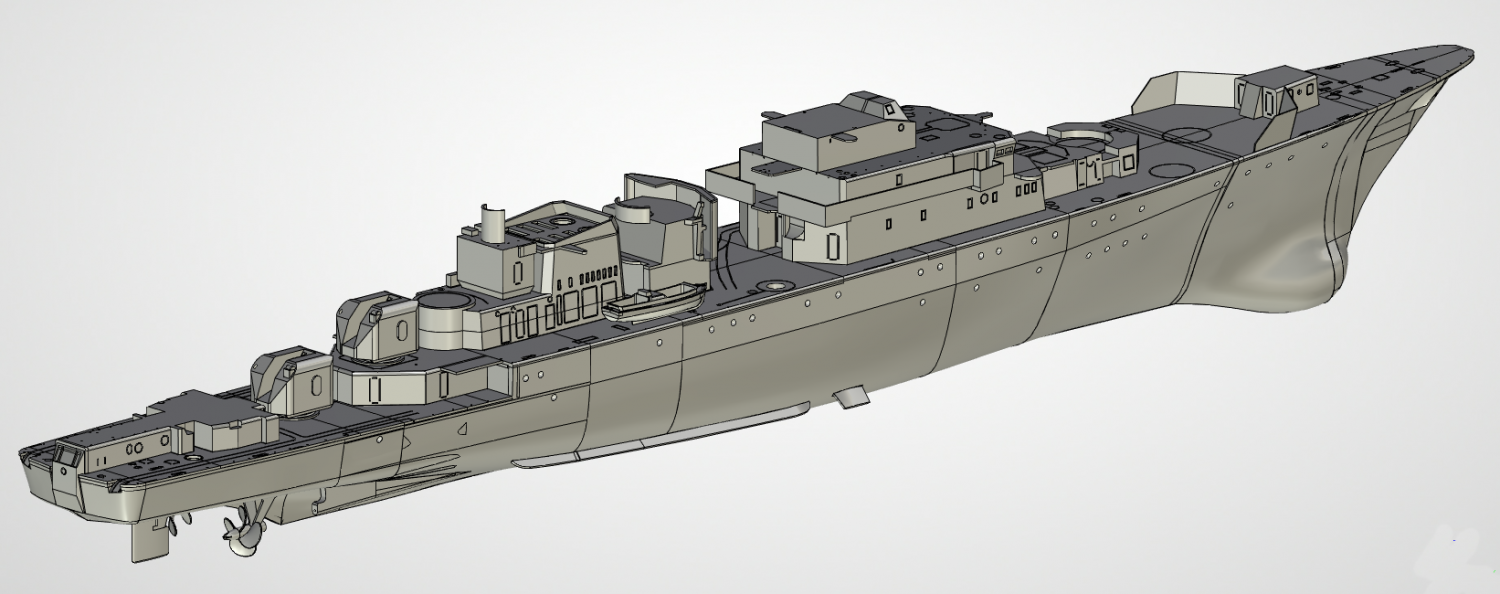The height and width of the screenshot is (594, 1500).
Task: Click the circular hatch on the midship deck
Action: [x=776, y=286]
